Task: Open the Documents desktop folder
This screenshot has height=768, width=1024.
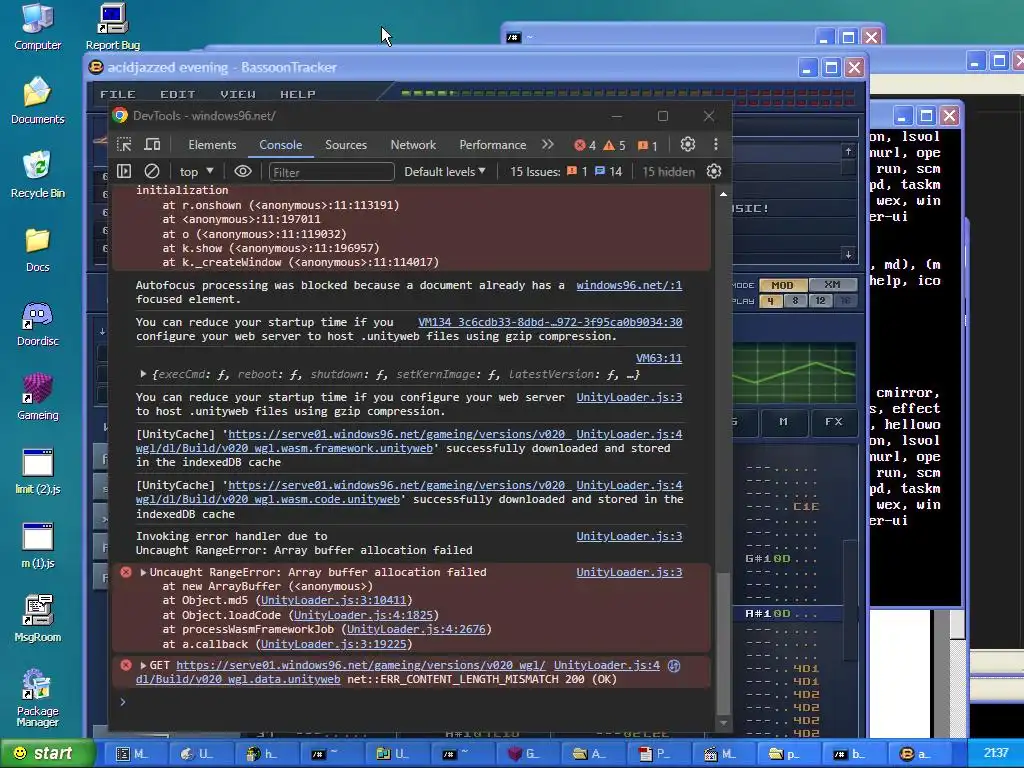Action: 37,100
